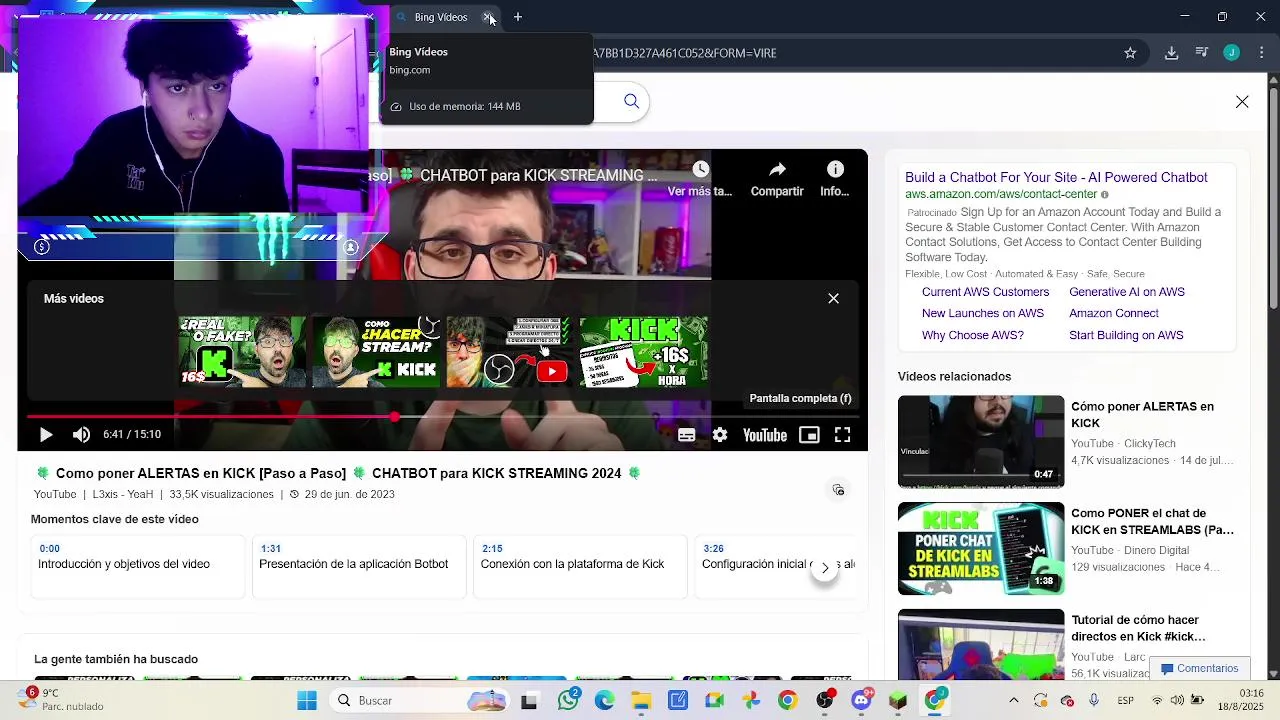Screen dimensions: 1280x720
Task: Open a new browser tab
Action: 517,17
